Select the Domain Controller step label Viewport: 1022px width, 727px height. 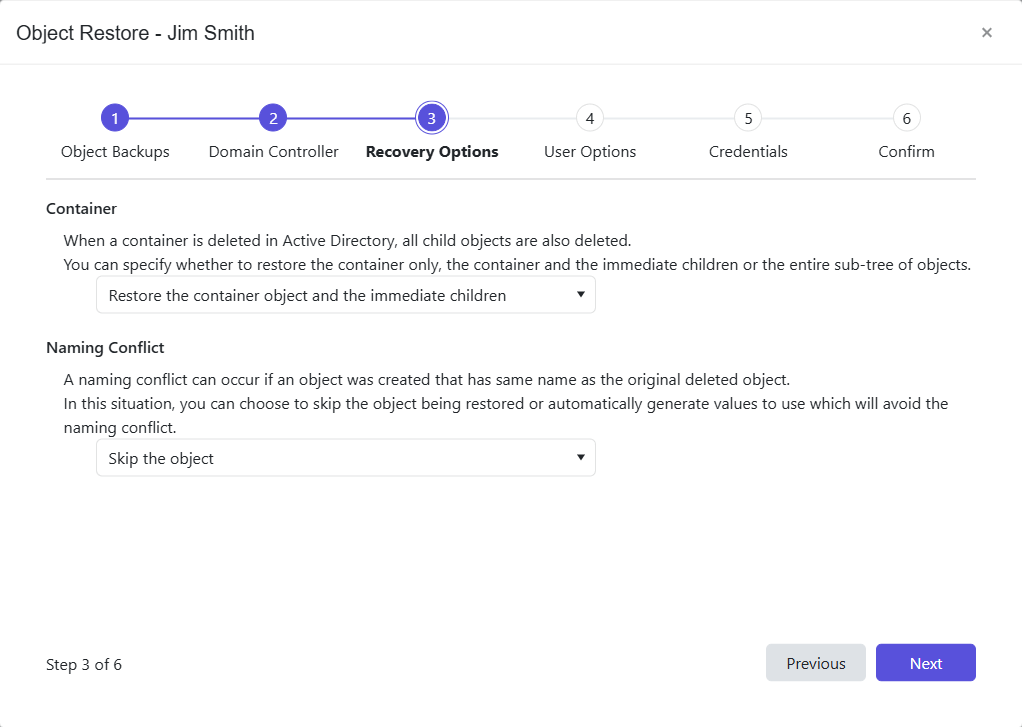[x=273, y=152]
